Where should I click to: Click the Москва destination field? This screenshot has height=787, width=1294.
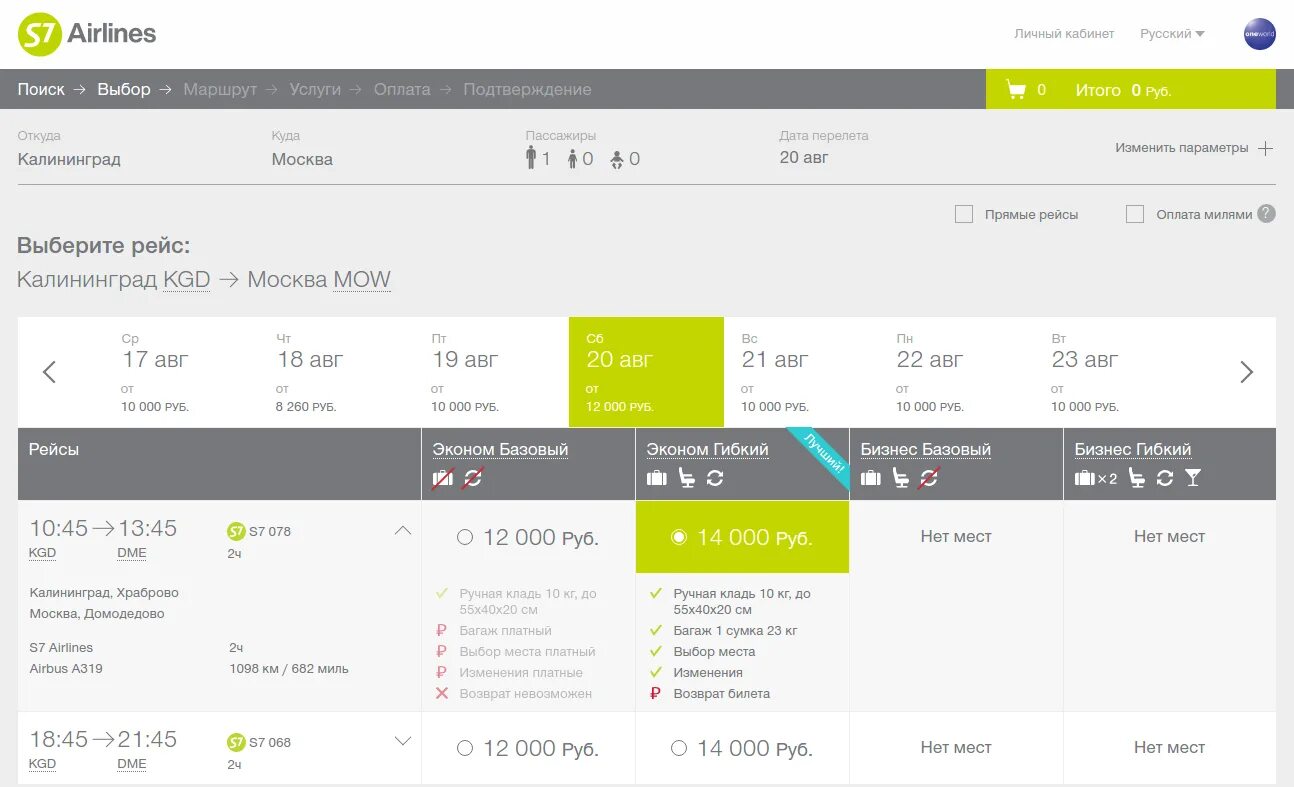[302, 159]
